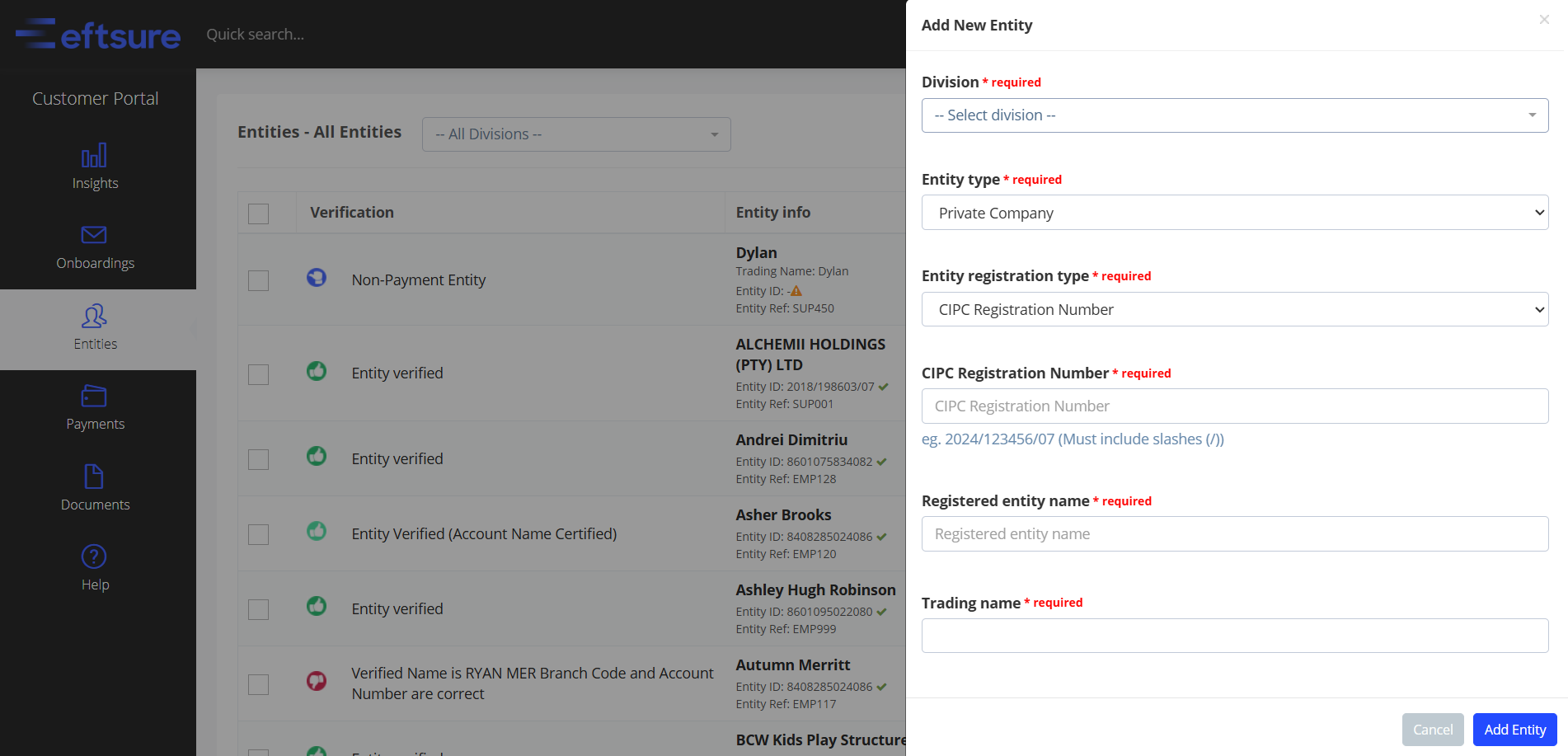This screenshot has height=756, width=1568.
Task: Open the Insights sidebar icon
Action: click(x=94, y=156)
